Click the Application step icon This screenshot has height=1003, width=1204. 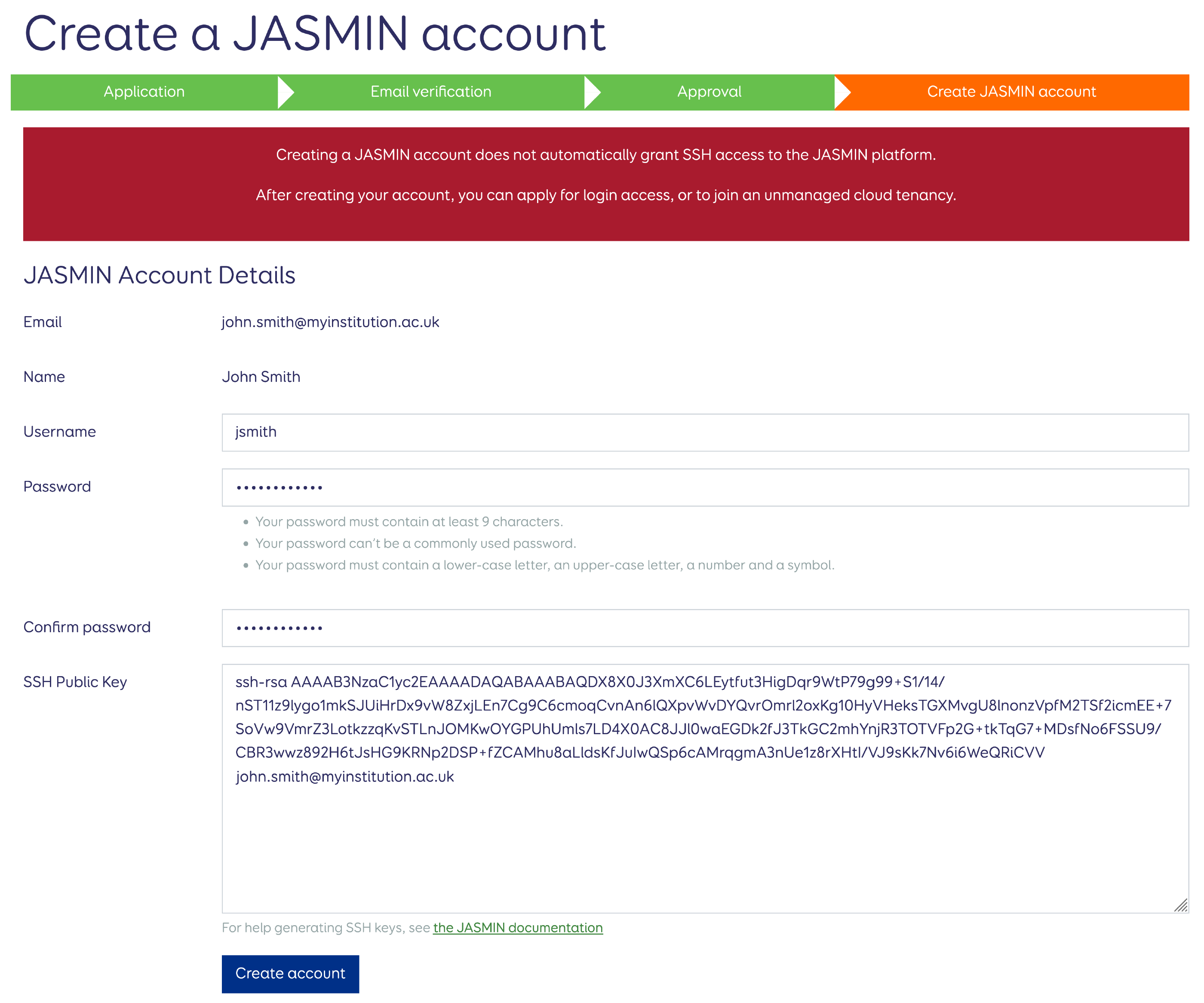click(x=143, y=91)
